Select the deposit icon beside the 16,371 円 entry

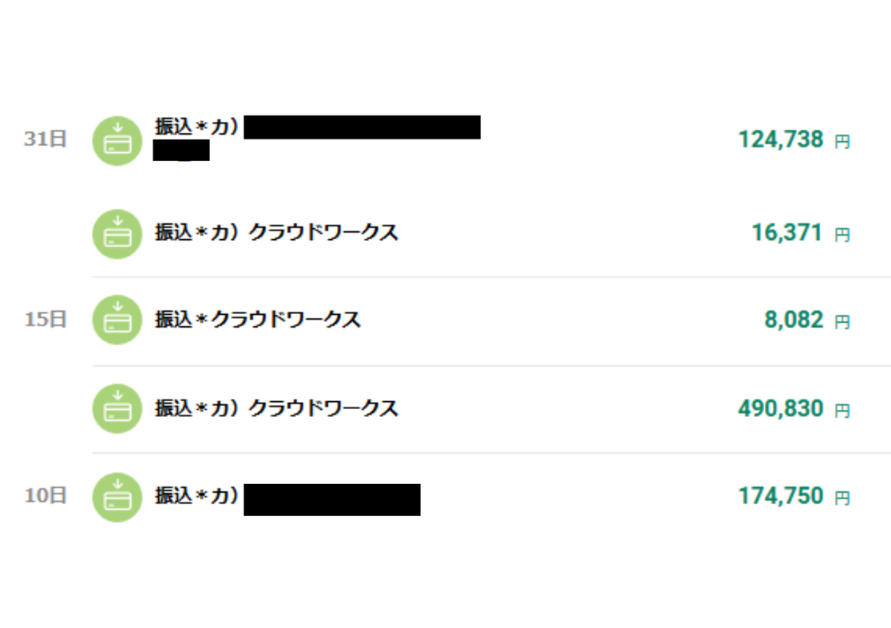click(x=118, y=234)
